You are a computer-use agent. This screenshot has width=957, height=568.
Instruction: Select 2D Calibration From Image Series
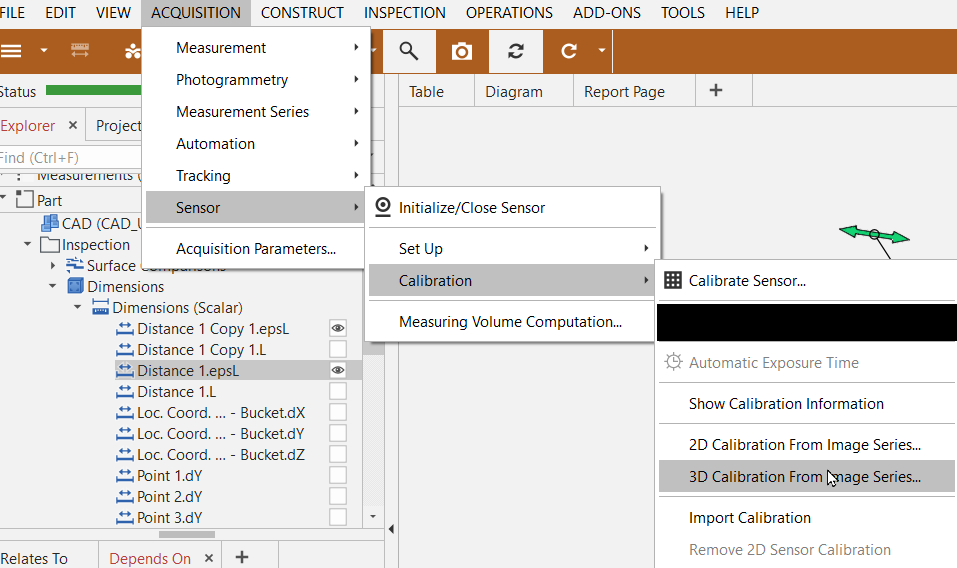(804, 445)
